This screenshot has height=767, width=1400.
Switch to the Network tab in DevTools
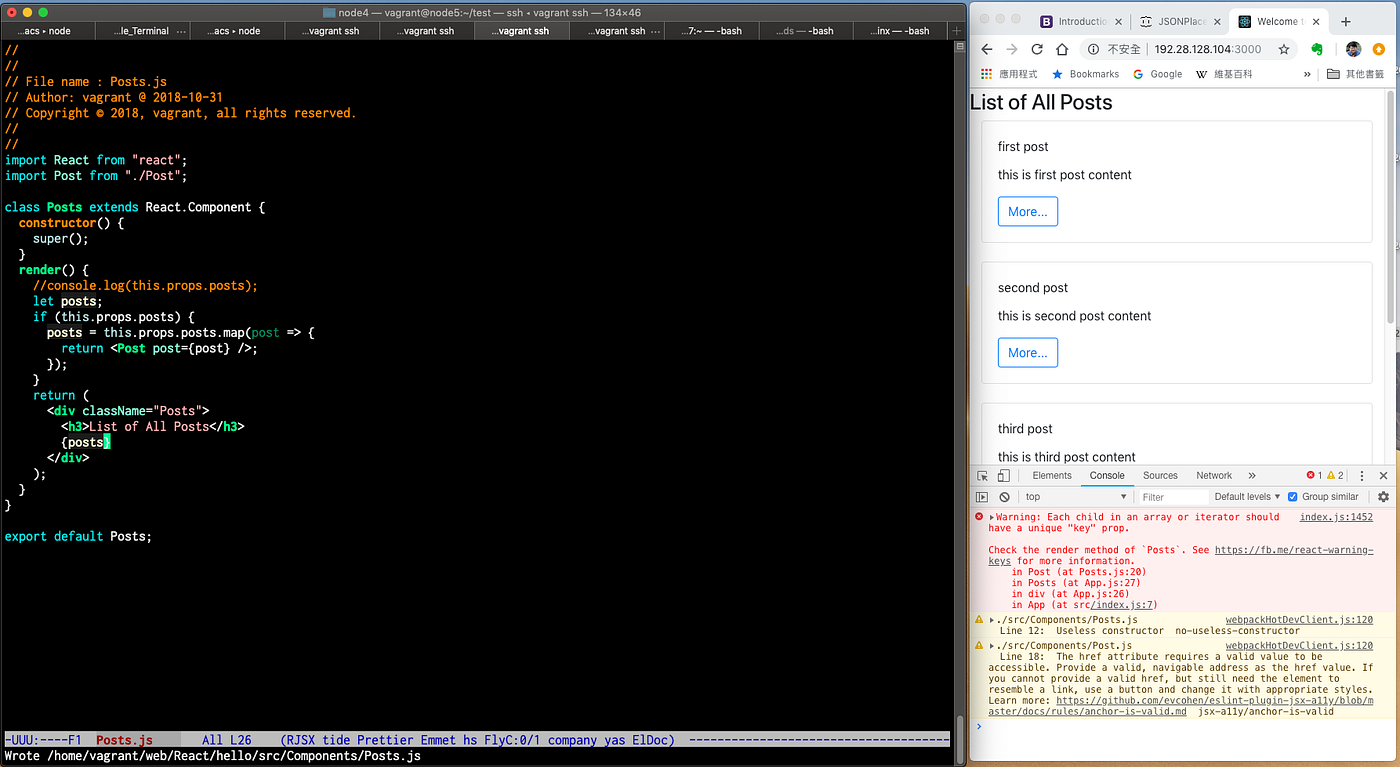(1214, 476)
